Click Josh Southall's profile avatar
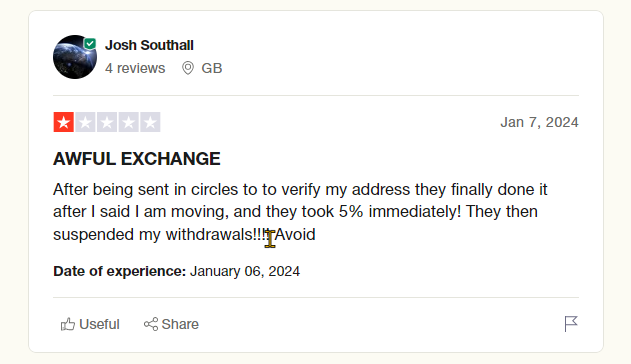 pyautogui.click(x=75, y=57)
